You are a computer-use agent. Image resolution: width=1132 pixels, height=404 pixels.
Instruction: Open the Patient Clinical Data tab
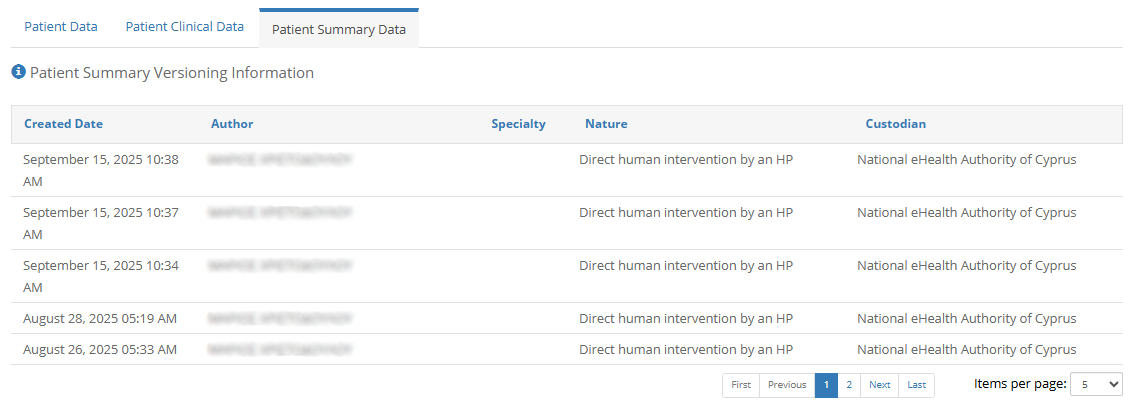(185, 27)
